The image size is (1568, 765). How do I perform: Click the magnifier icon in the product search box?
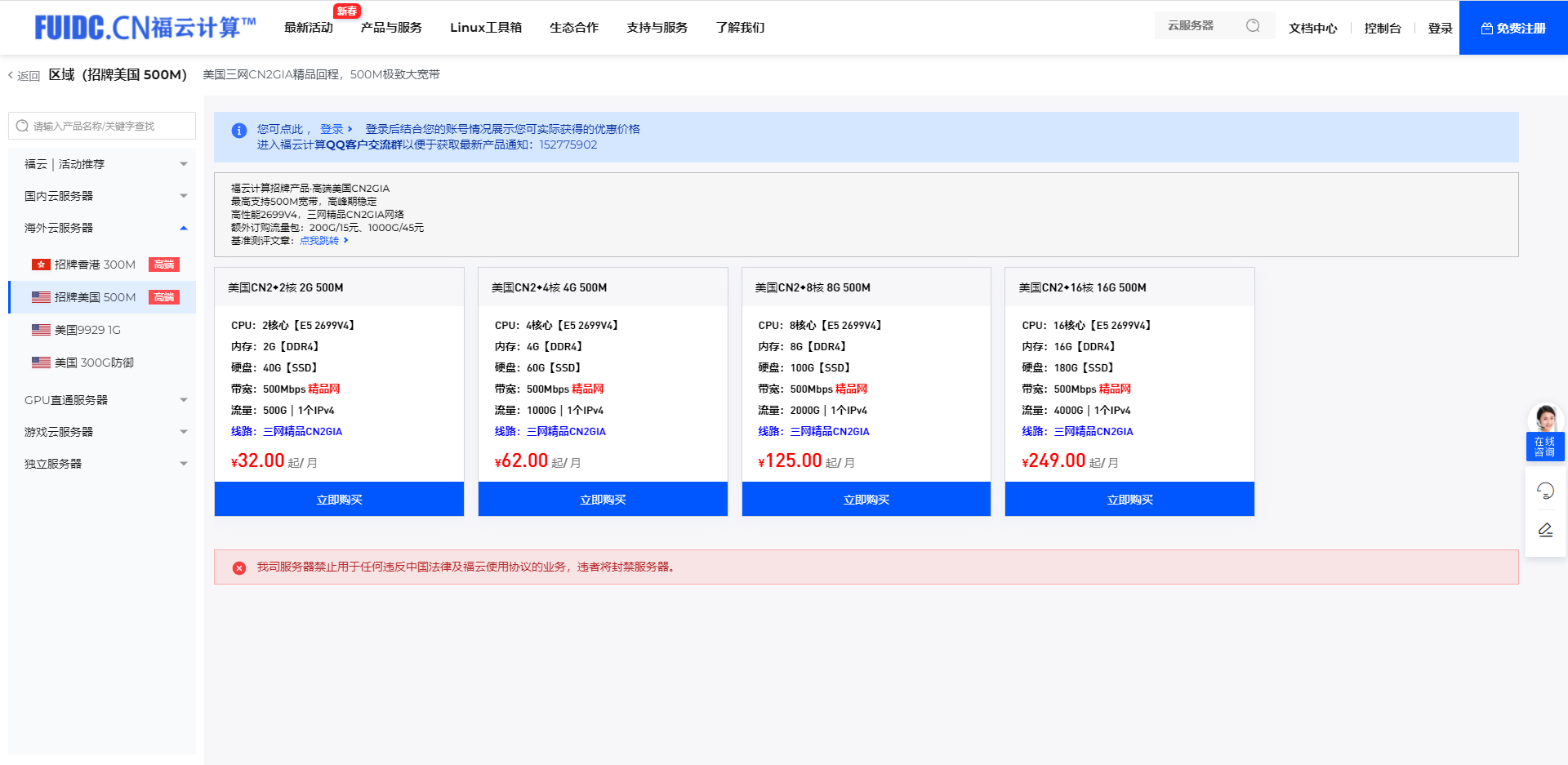click(x=22, y=126)
